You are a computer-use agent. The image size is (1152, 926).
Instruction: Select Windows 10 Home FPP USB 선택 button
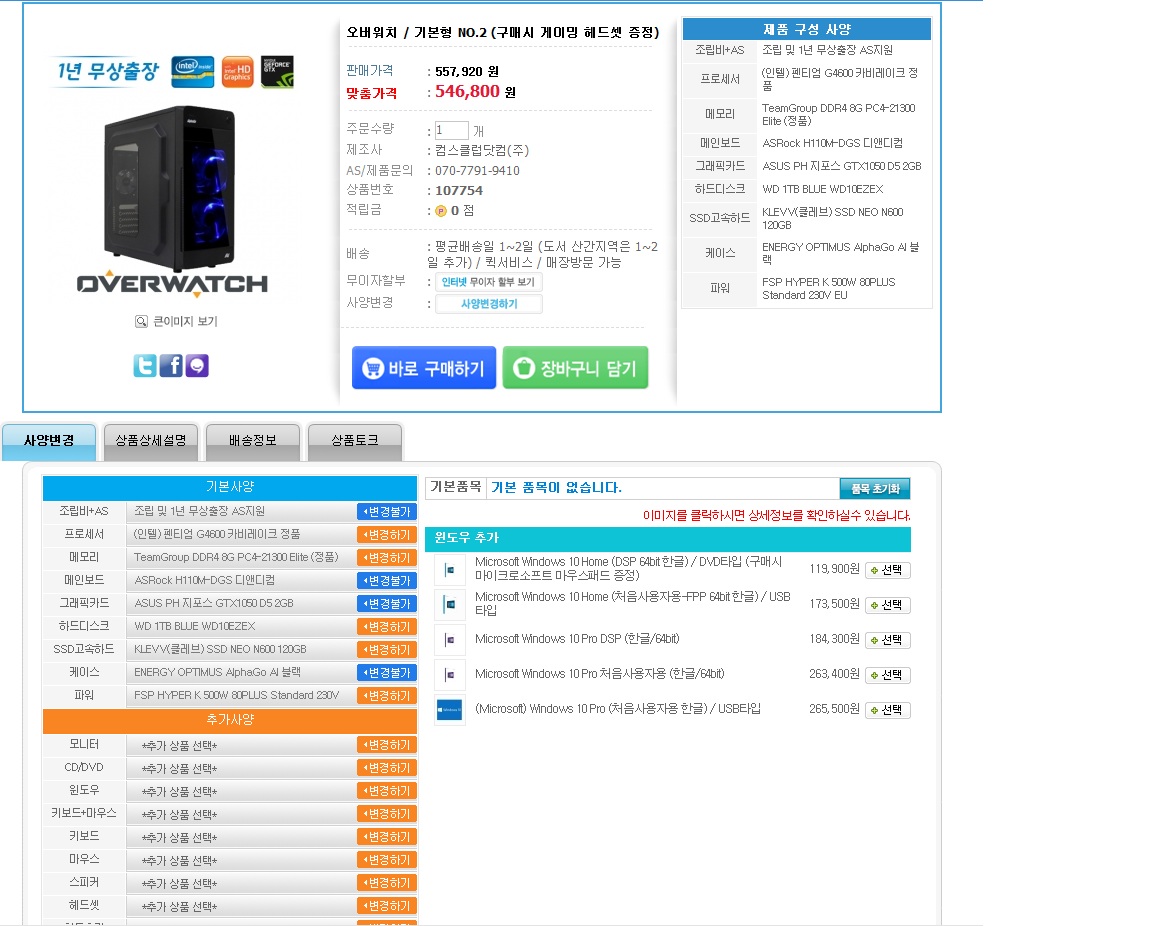pos(887,605)
